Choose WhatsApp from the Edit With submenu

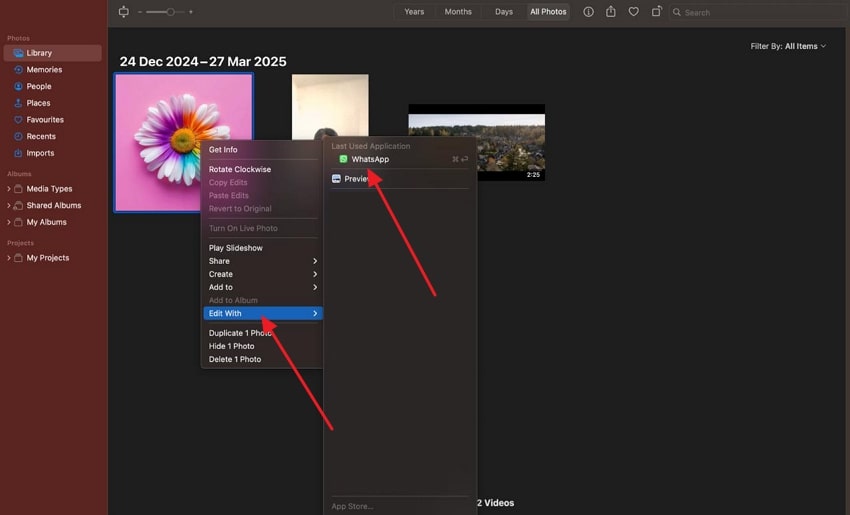[x=370, y=159]
